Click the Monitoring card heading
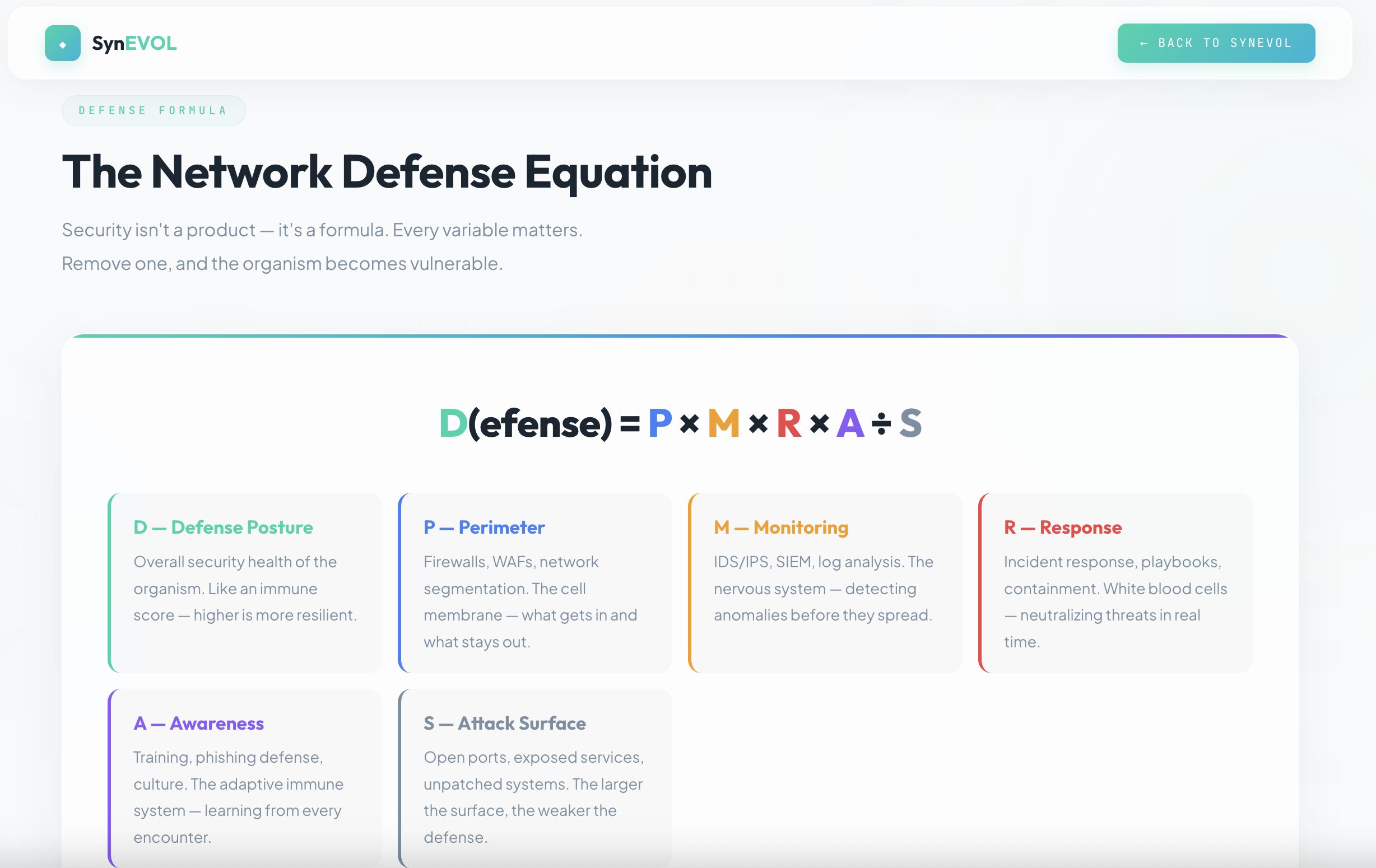This screenshot has height=868, width=1376. 780,528
